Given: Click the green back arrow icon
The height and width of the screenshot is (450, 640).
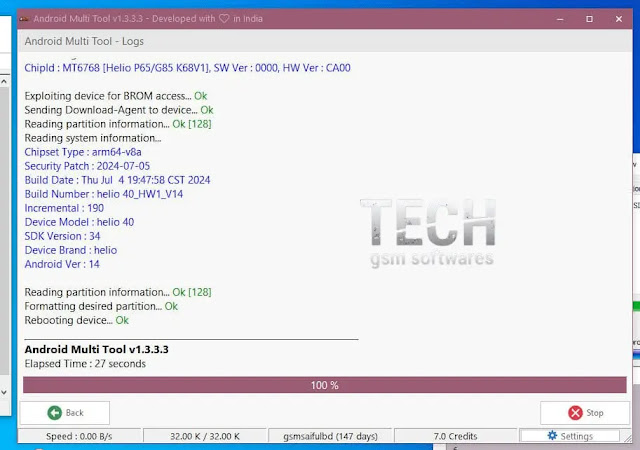Looking at the screenshot, I should [x=54, y=413].
